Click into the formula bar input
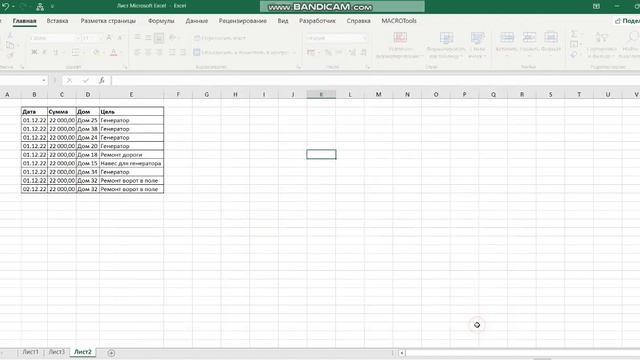This screenshot has height=360, width=640. (x=376, y=80)
